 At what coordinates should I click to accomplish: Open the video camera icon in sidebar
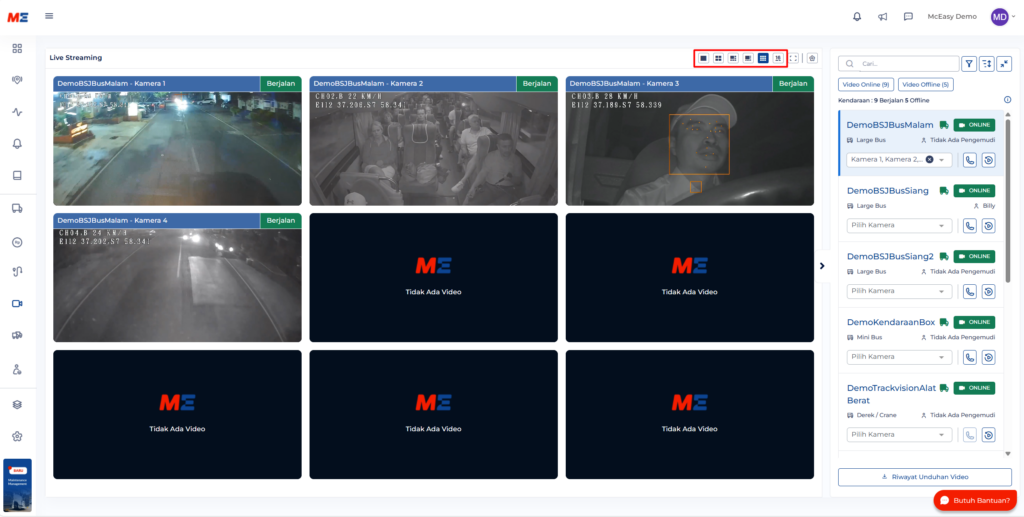pyautogui.click(x=18, y=304)
